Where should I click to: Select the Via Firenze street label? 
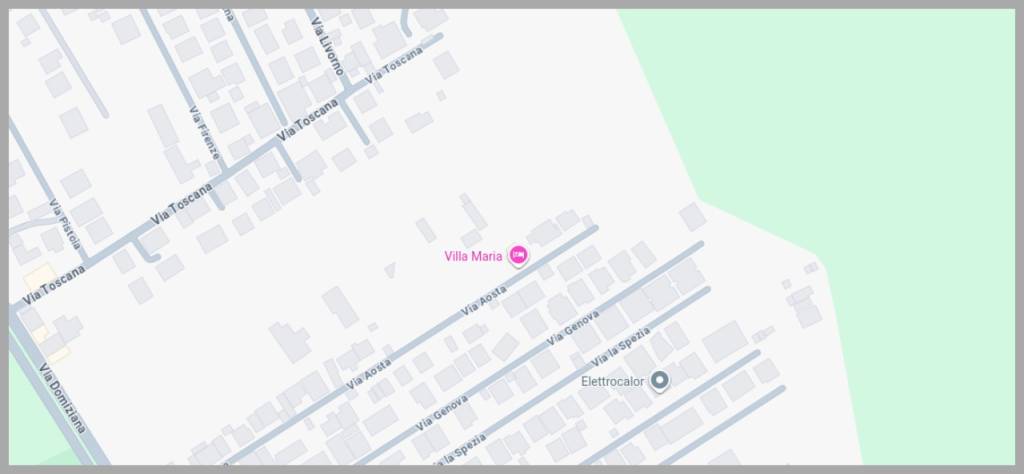(x=204, y=133)
